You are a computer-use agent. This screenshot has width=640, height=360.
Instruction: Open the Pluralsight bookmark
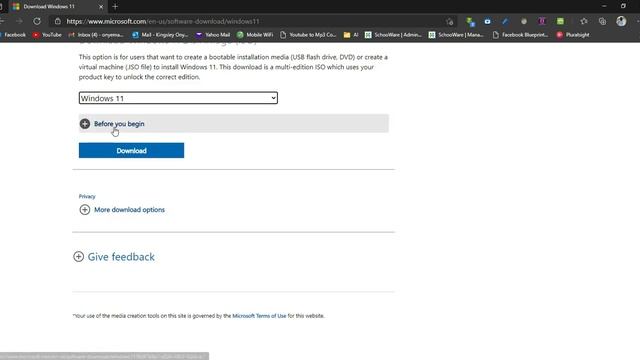click(x=573, y=35)
